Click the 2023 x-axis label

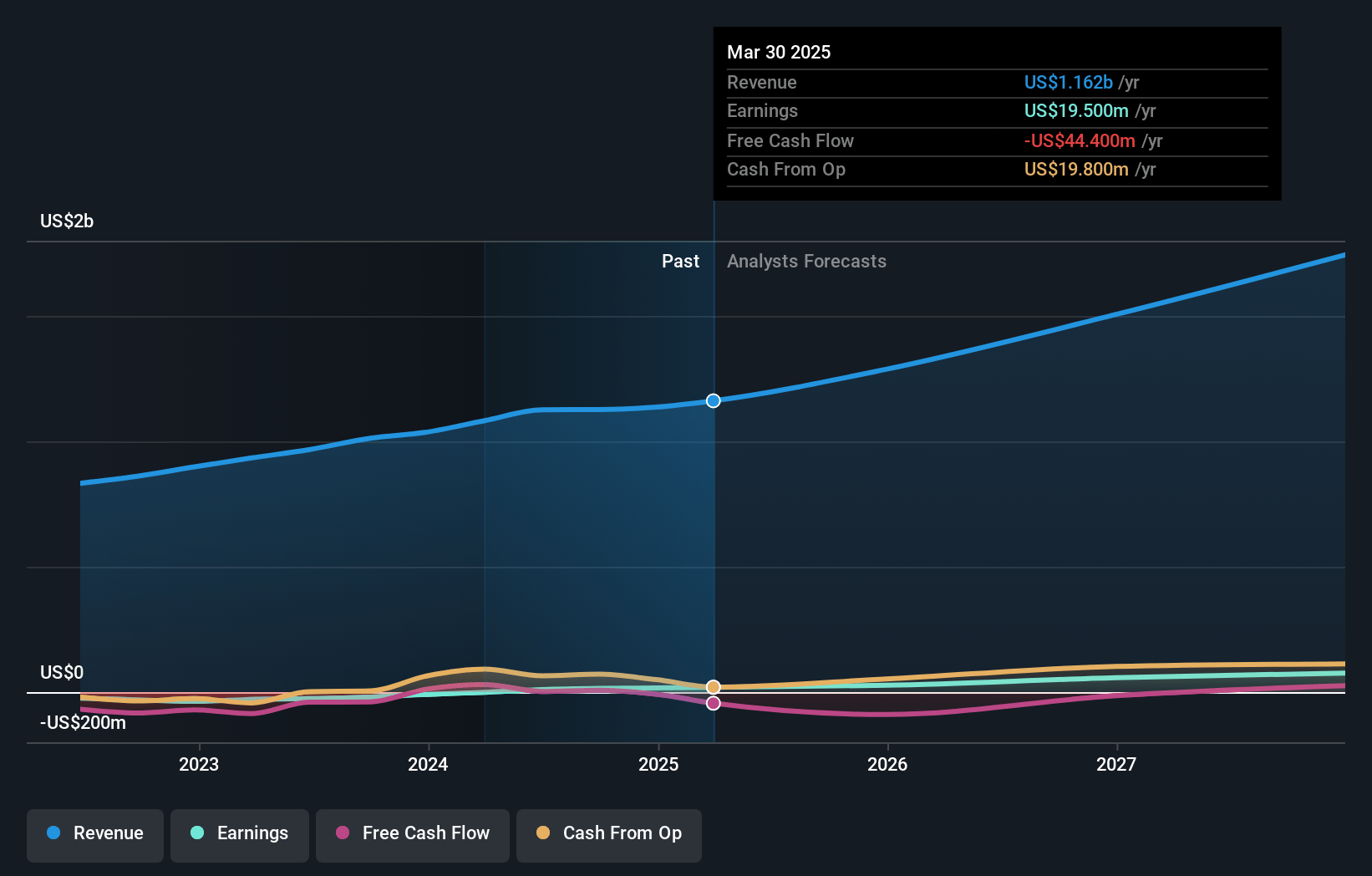click(199, 764)
